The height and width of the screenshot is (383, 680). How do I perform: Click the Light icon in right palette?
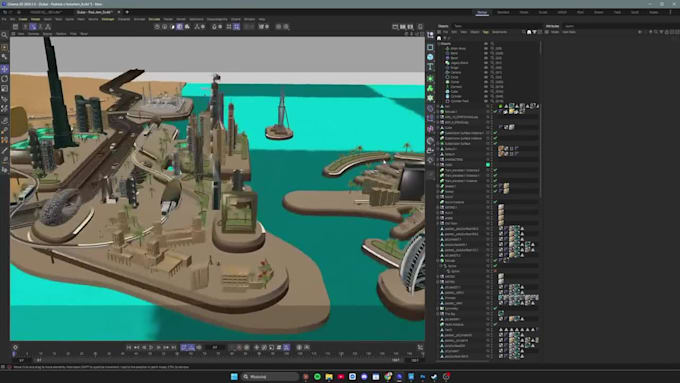tap(430, 160)
